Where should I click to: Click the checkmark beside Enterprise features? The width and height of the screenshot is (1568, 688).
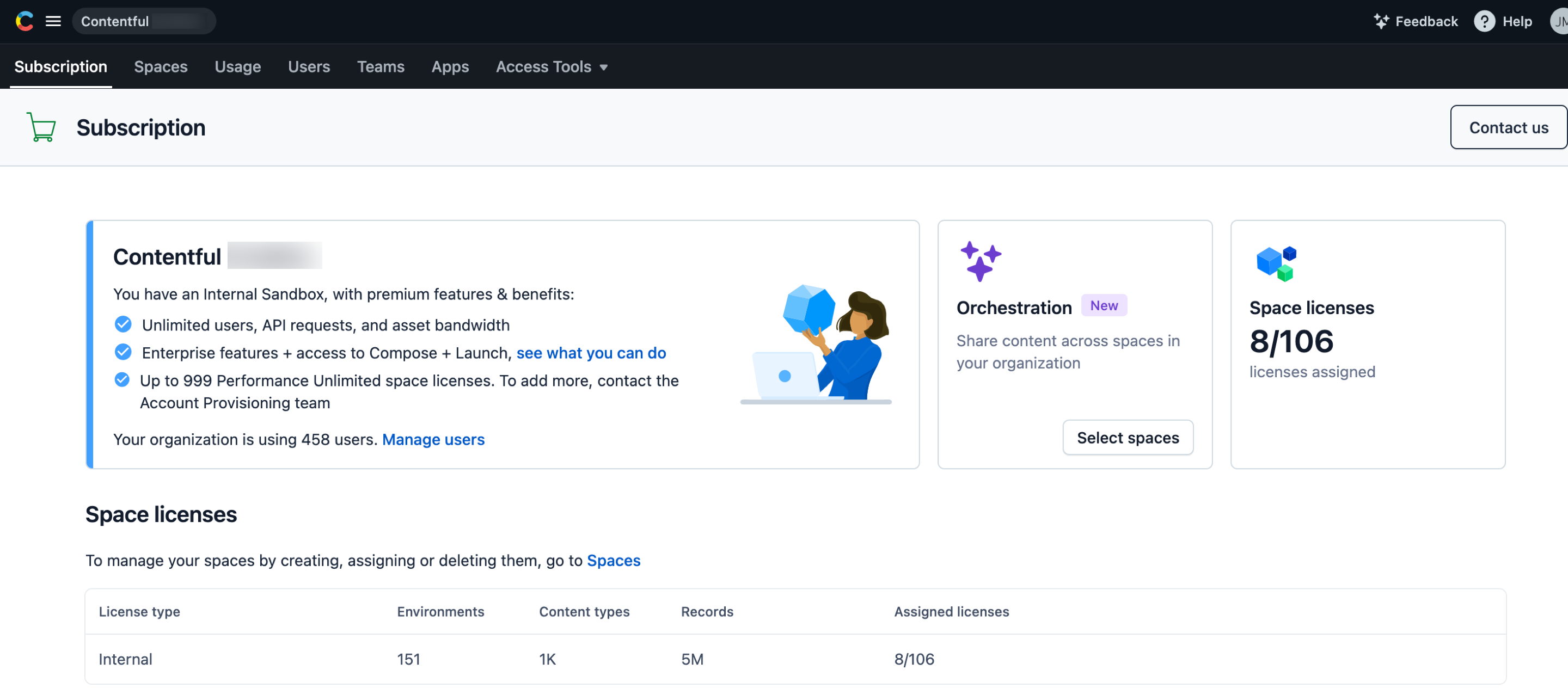[x=123, y=352]
